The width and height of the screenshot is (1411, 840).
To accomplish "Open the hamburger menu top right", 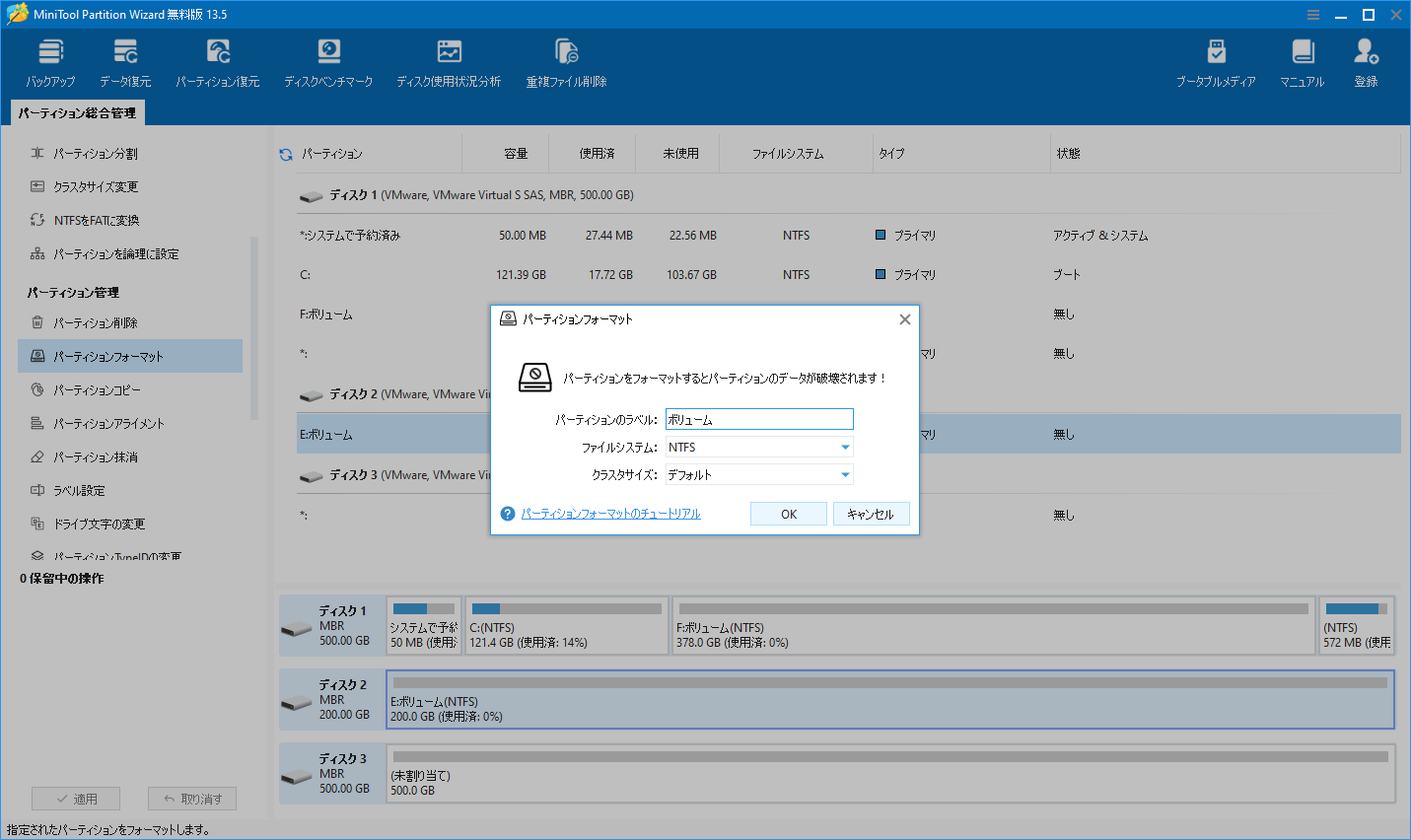I will tap(1312, 14).
